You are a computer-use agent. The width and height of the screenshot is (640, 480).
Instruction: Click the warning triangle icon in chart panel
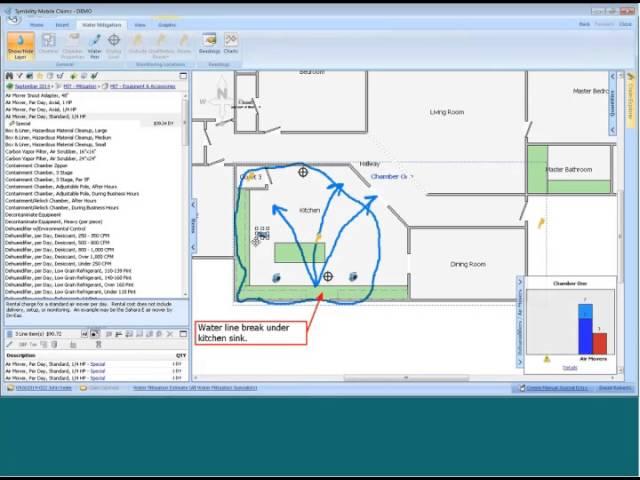[x=547, y=359]
